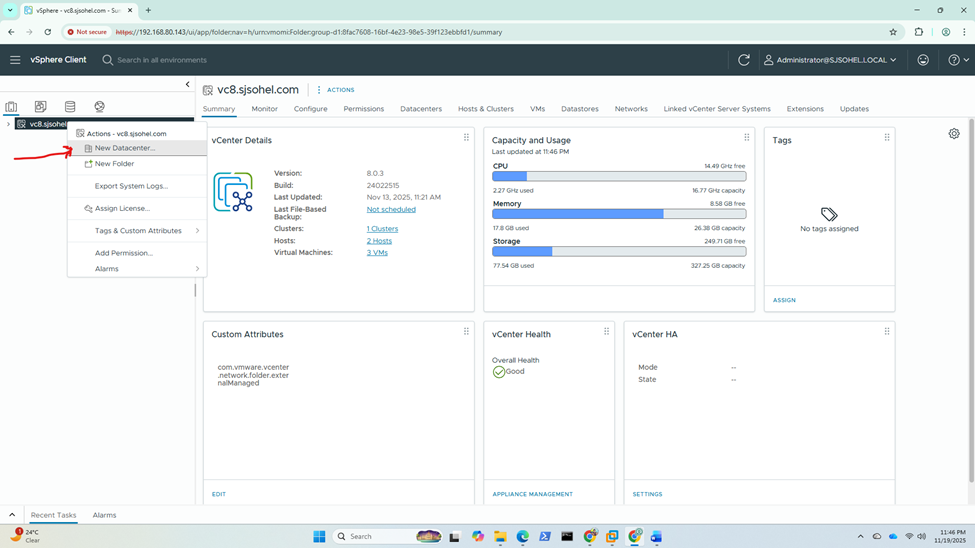
Task: Switch to the Alarms bottom tab
Action: (x=104, y=515)
